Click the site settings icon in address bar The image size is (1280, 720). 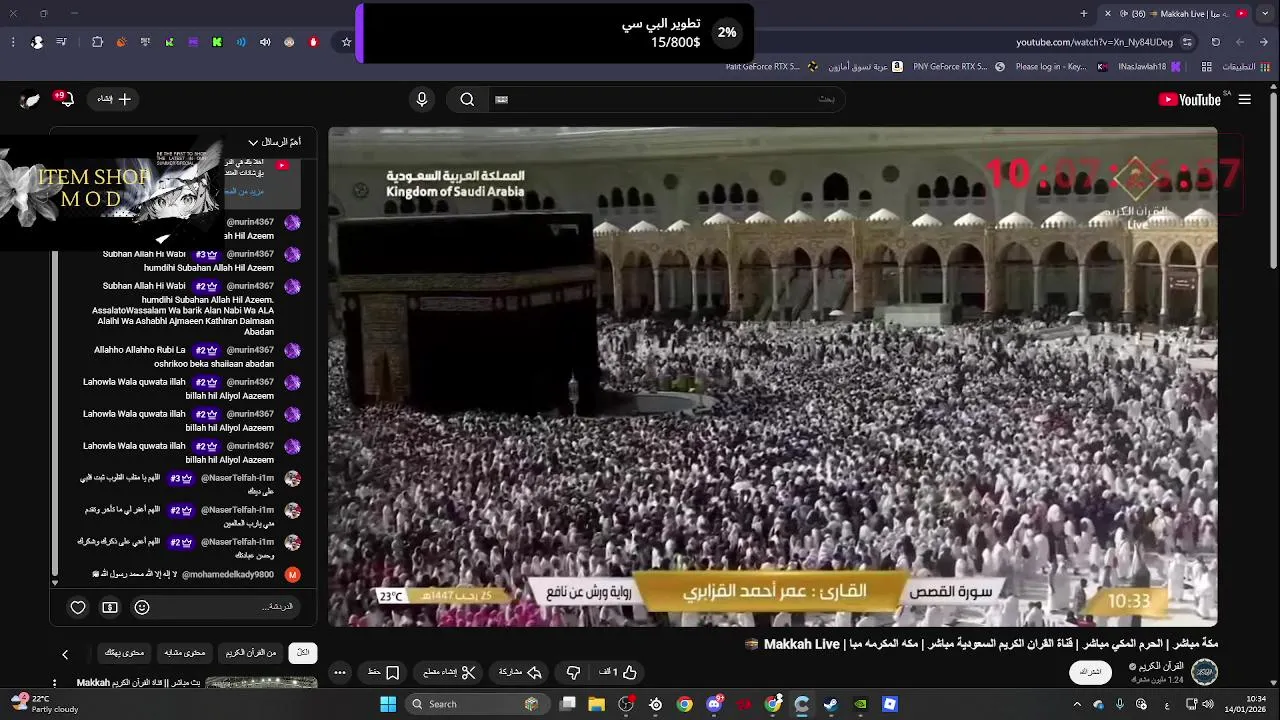click(x=1187, y=42)
